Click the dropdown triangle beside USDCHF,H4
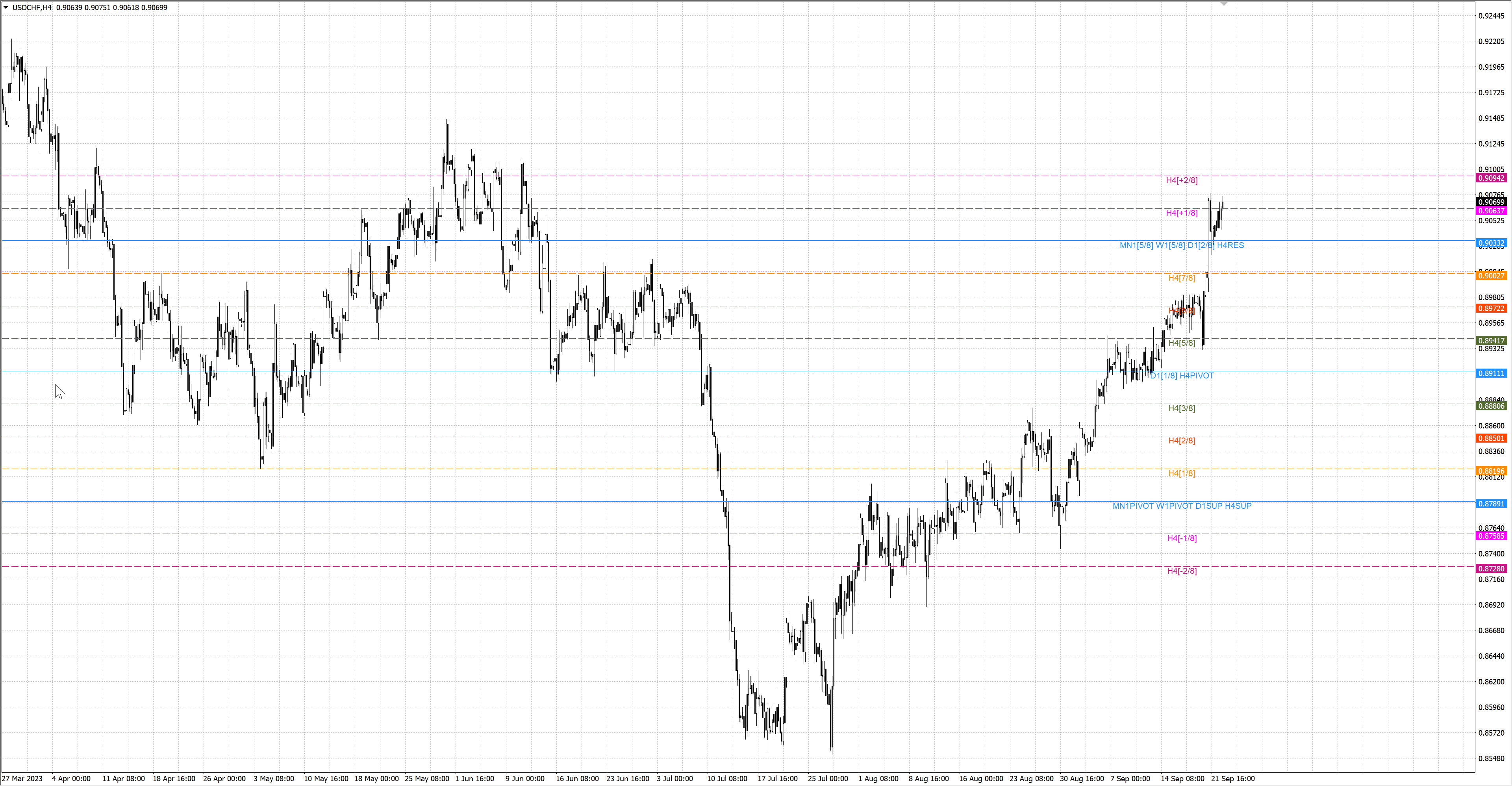1512x786 pixels. pos(6,7)
